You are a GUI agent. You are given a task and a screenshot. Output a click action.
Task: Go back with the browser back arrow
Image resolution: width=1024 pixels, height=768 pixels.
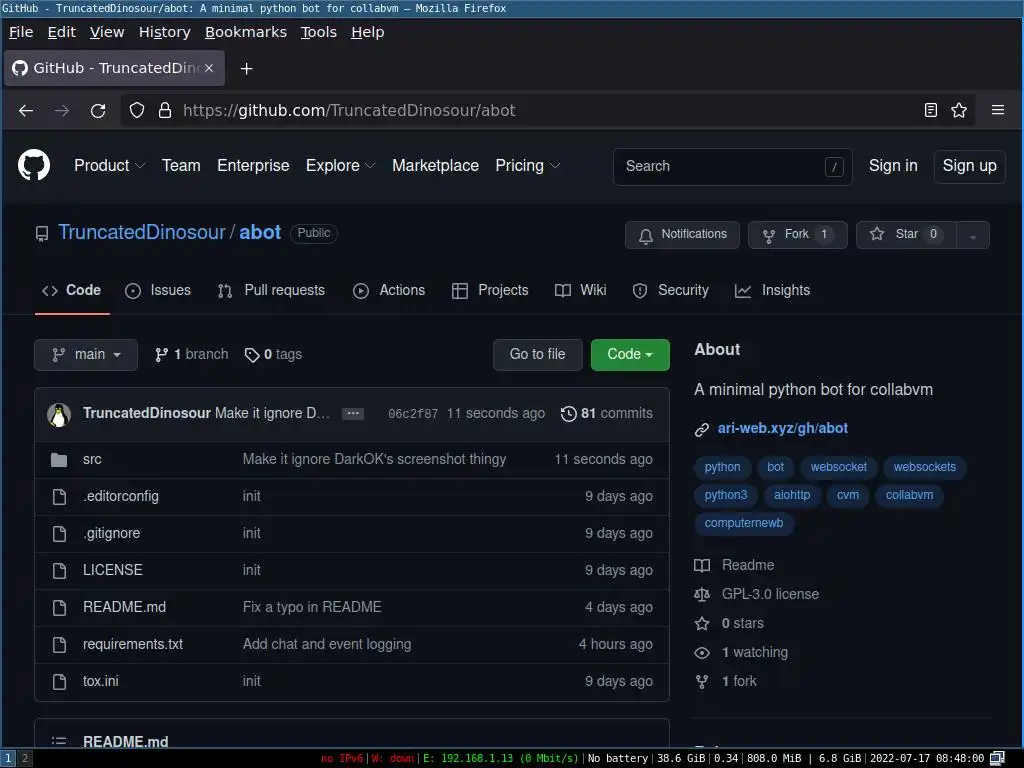(x=26, y=110)
